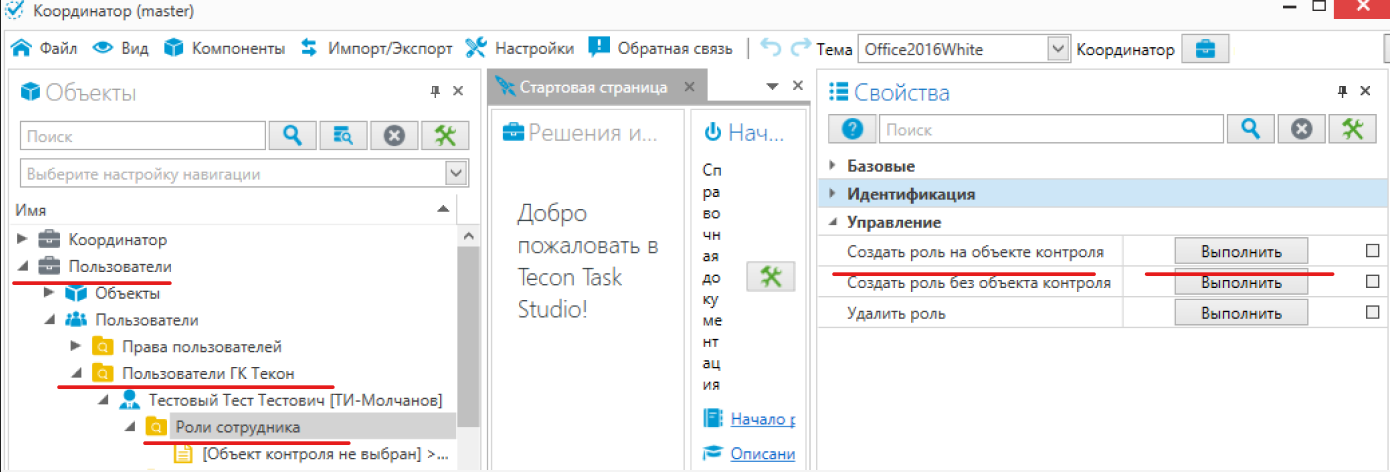Click the tools button on the start page
Viewport: 1390px width, 472px height.
point(770,278)
